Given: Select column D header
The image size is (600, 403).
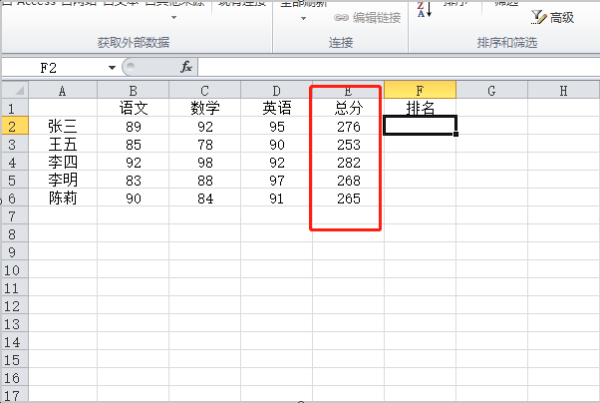Looking at the screenshot, I should tap(276, 91).
